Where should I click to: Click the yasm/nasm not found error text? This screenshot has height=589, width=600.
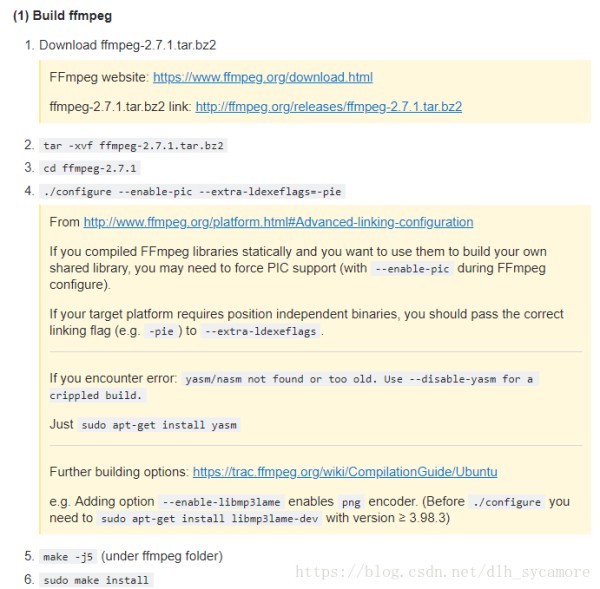pos(293,387)
